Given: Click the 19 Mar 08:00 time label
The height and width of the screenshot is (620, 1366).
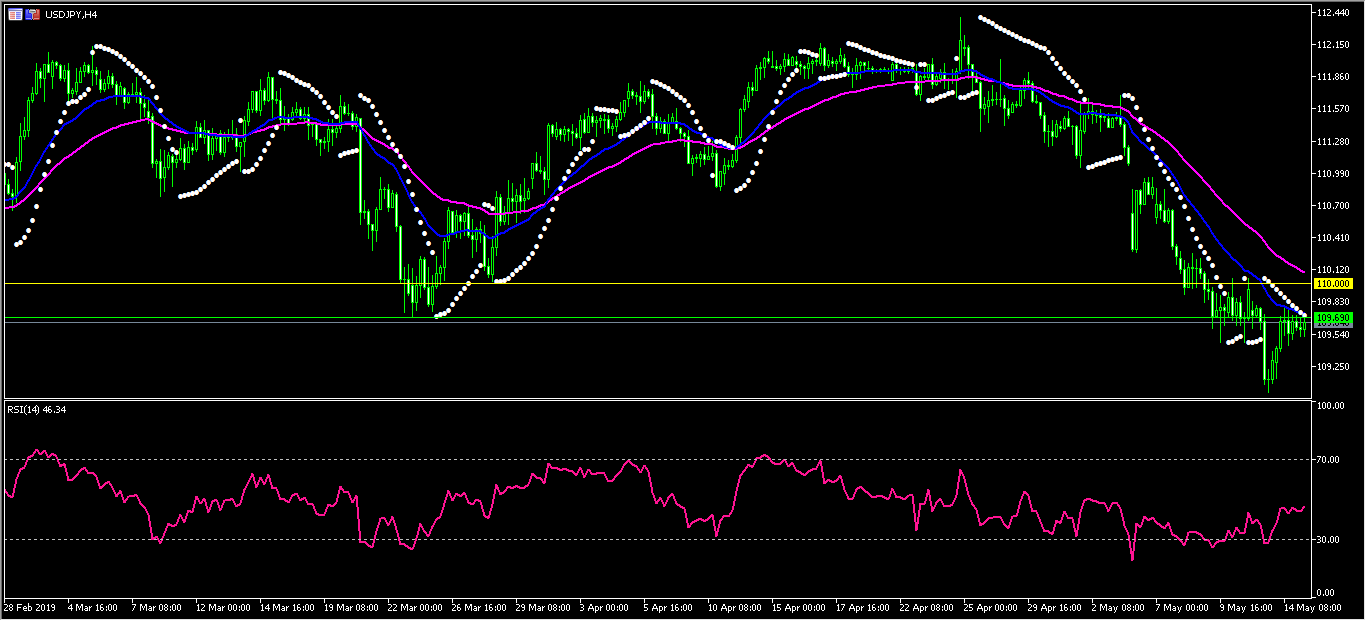Looking at the screenshot, I should 349,608.
